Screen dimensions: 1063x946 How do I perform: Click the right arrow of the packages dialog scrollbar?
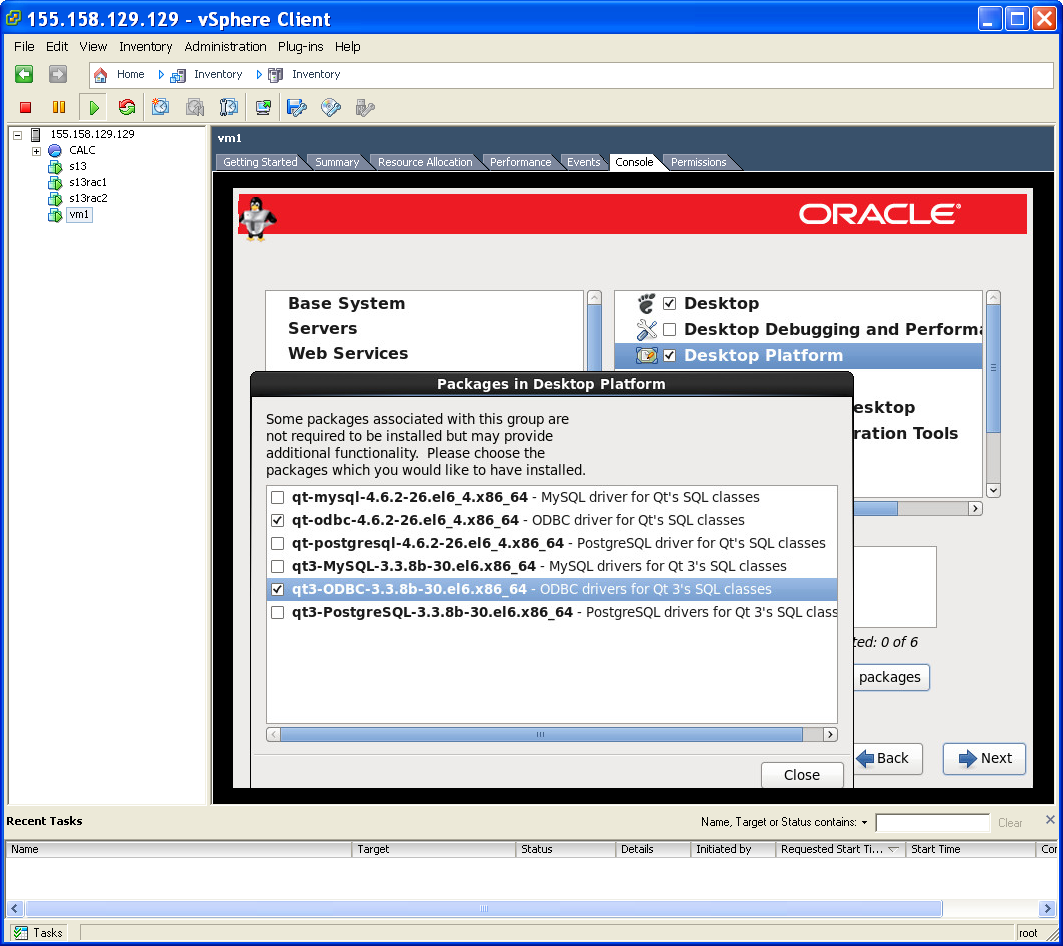pyautogui.click(x=830, y=734)
